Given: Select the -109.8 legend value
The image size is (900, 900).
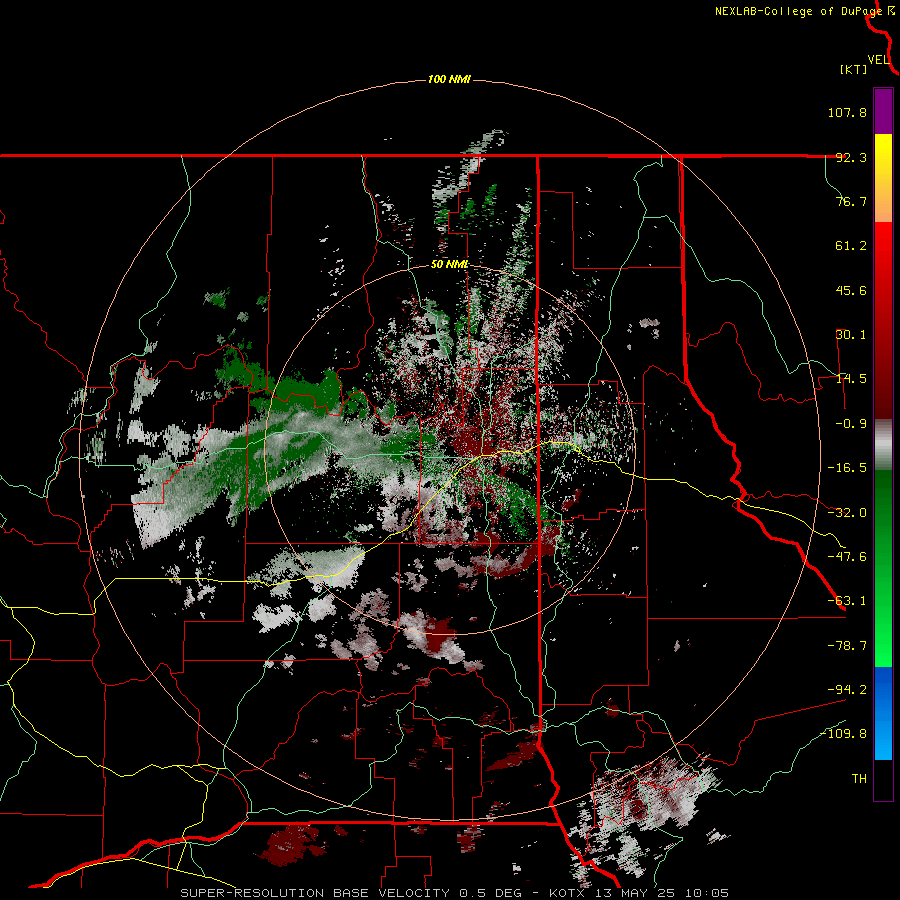Looking at the screenshot, I should 844,734.
